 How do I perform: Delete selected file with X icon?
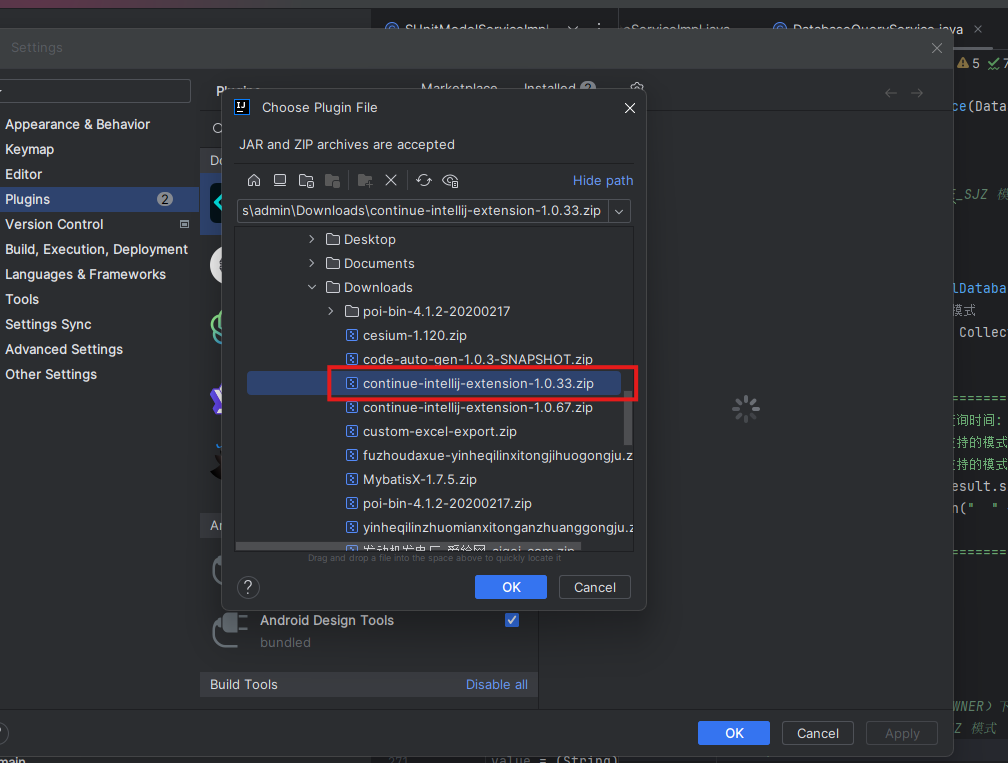tap(391, 181)
